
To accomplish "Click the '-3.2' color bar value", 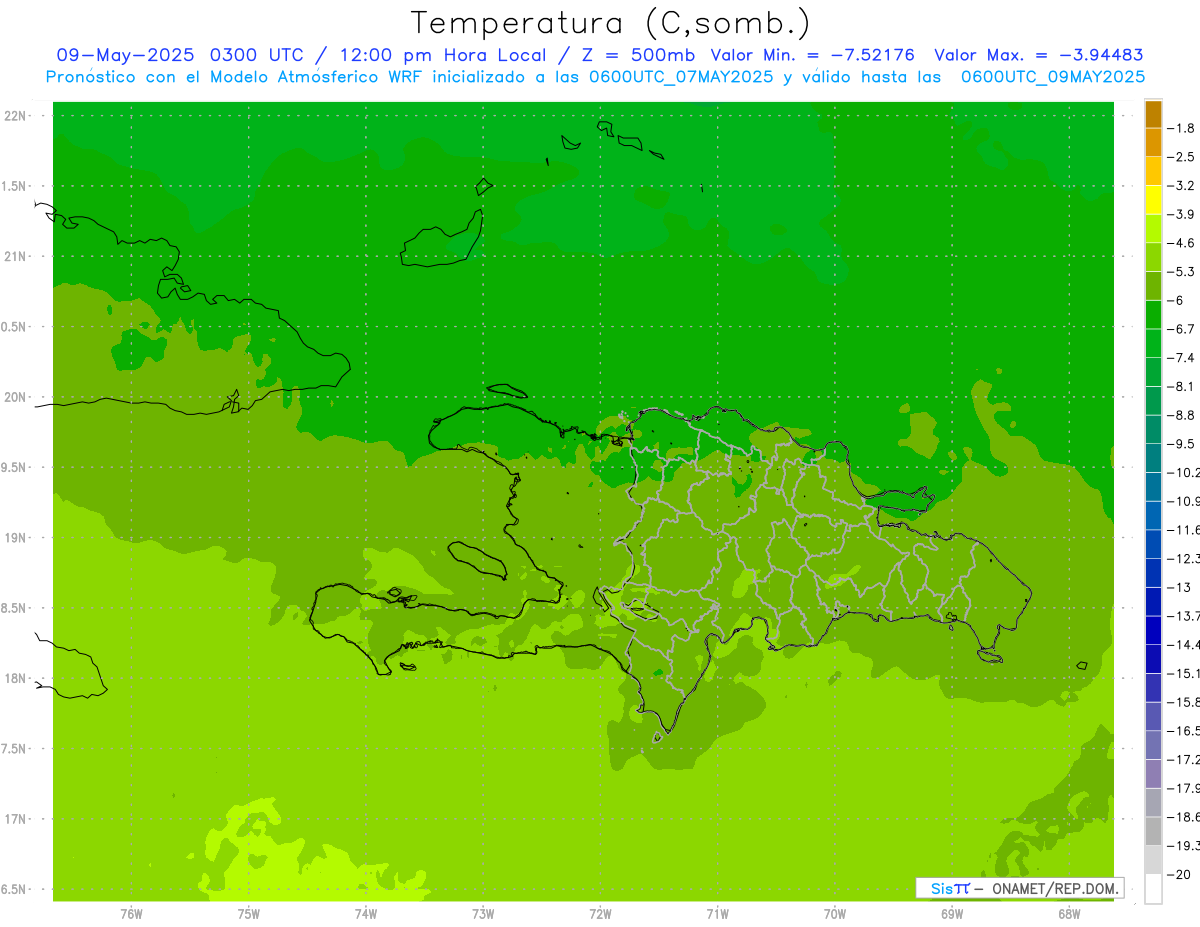I will coord(1183,186).
